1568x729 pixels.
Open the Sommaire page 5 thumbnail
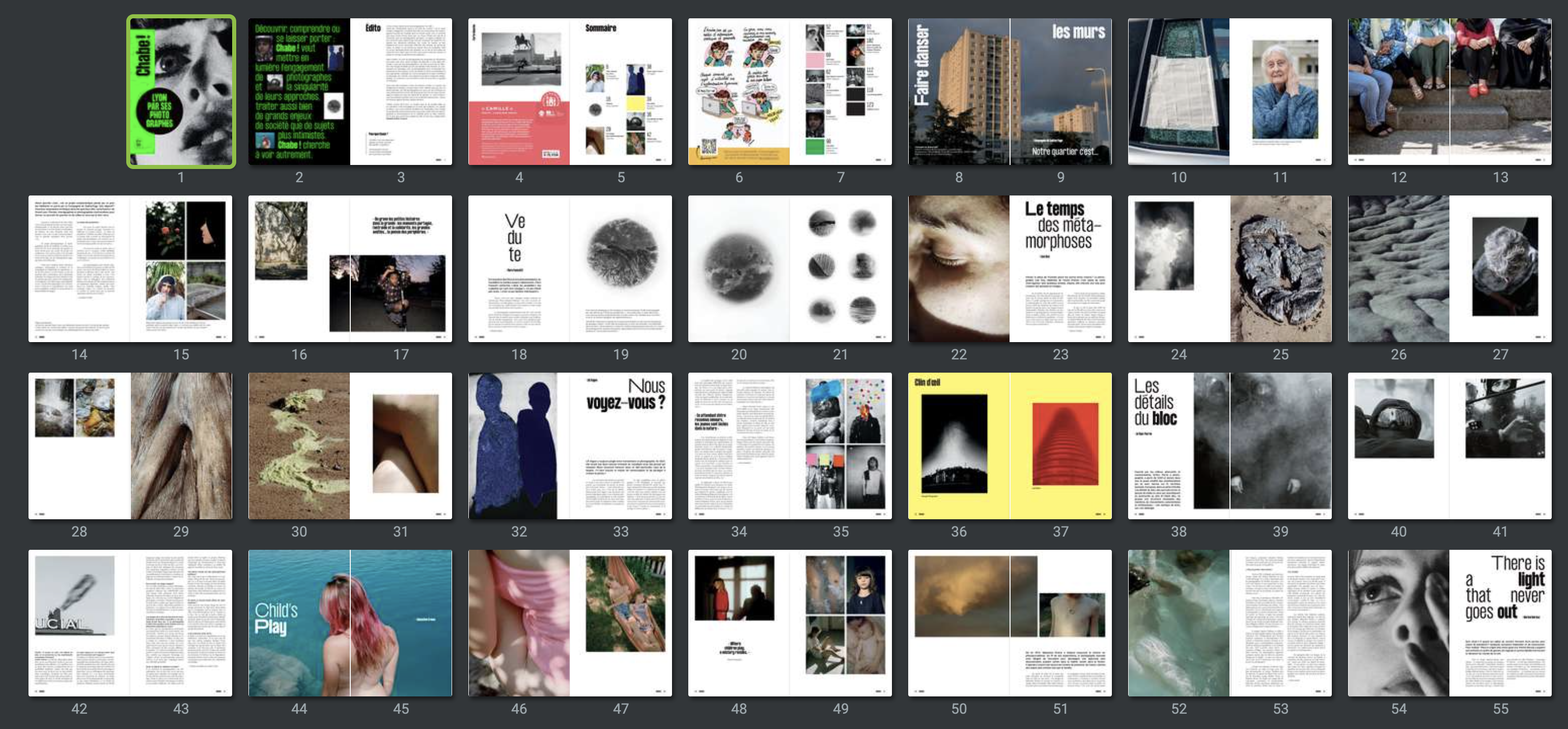tap(621, 91)
